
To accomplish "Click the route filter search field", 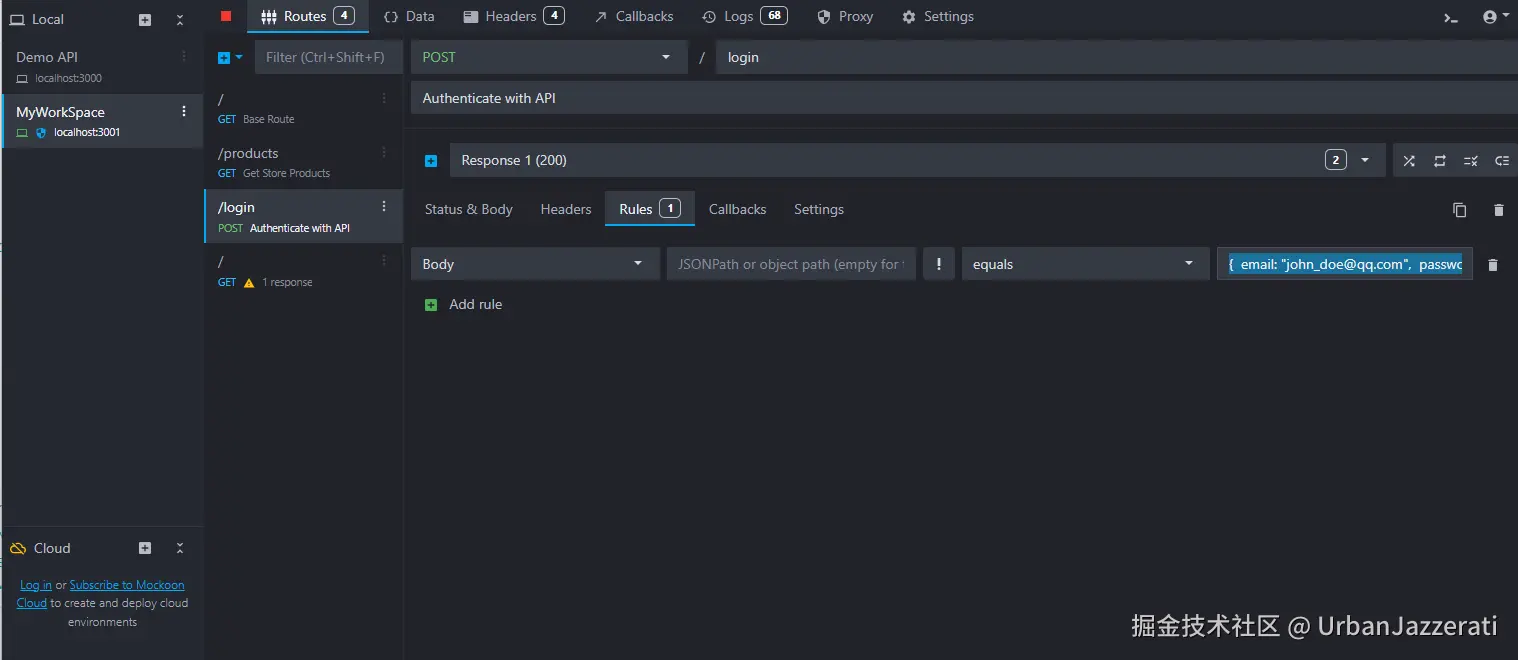I will pyautogui.click(x=328, y=58).
